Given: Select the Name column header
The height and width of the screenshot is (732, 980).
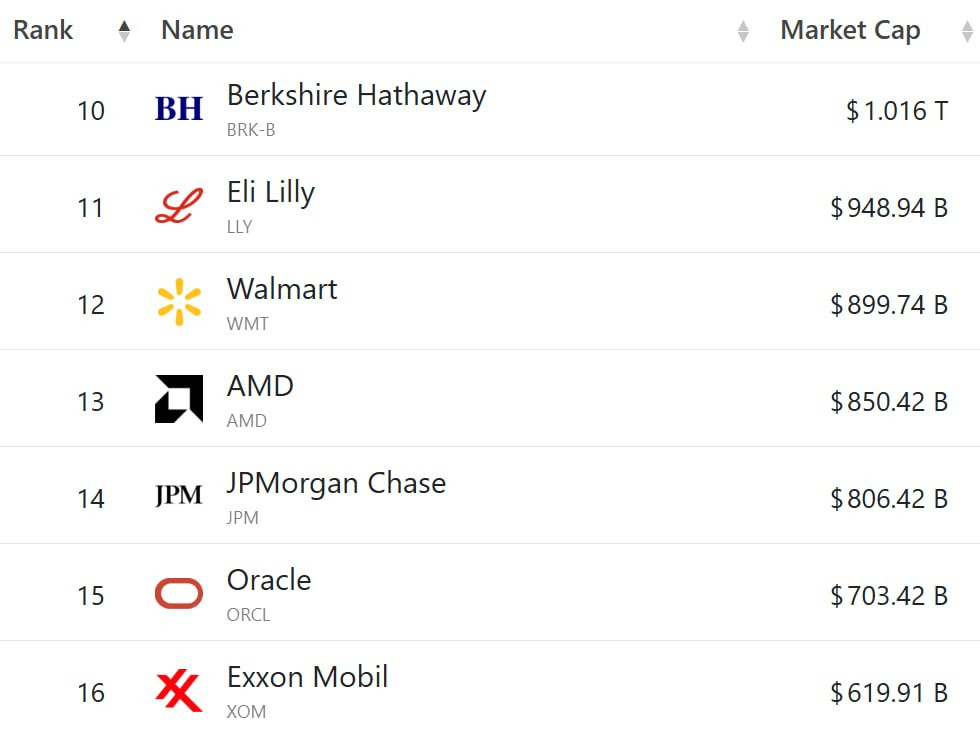Looking at the screenshot, I should click(x=197, y=30).
